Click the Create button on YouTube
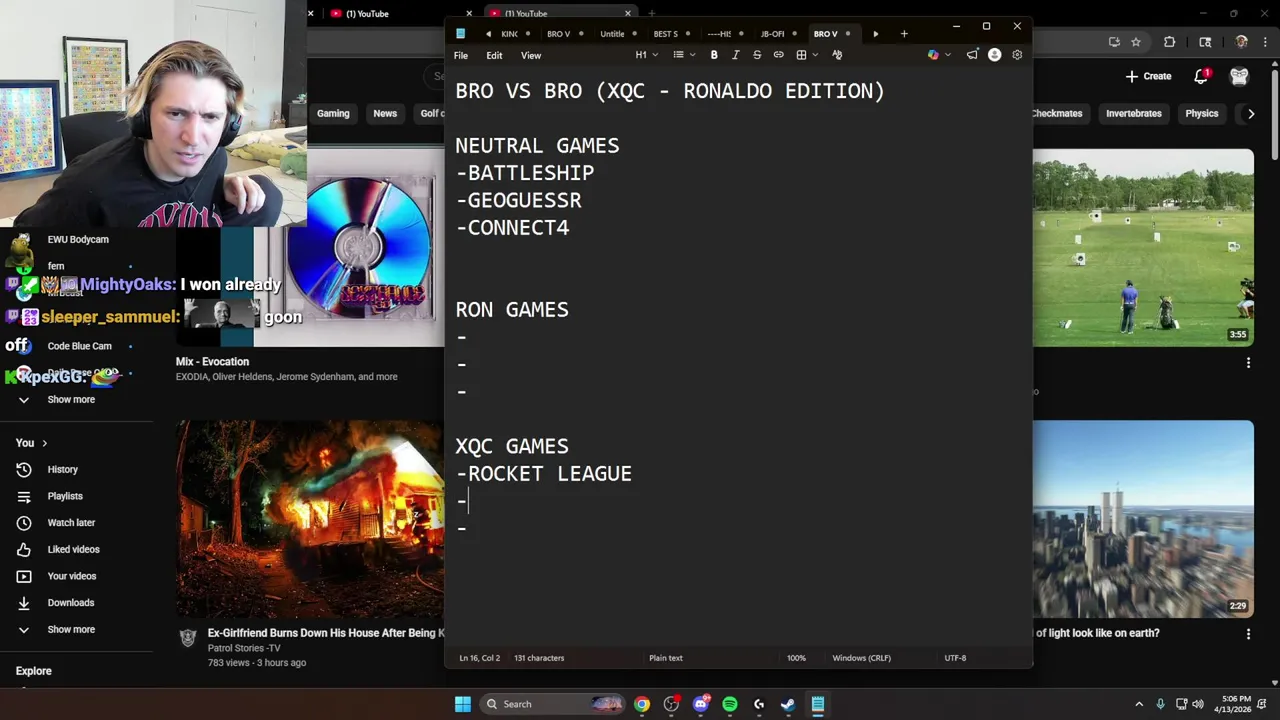This screenshot has width=1280, height=720. point(1148,76)
